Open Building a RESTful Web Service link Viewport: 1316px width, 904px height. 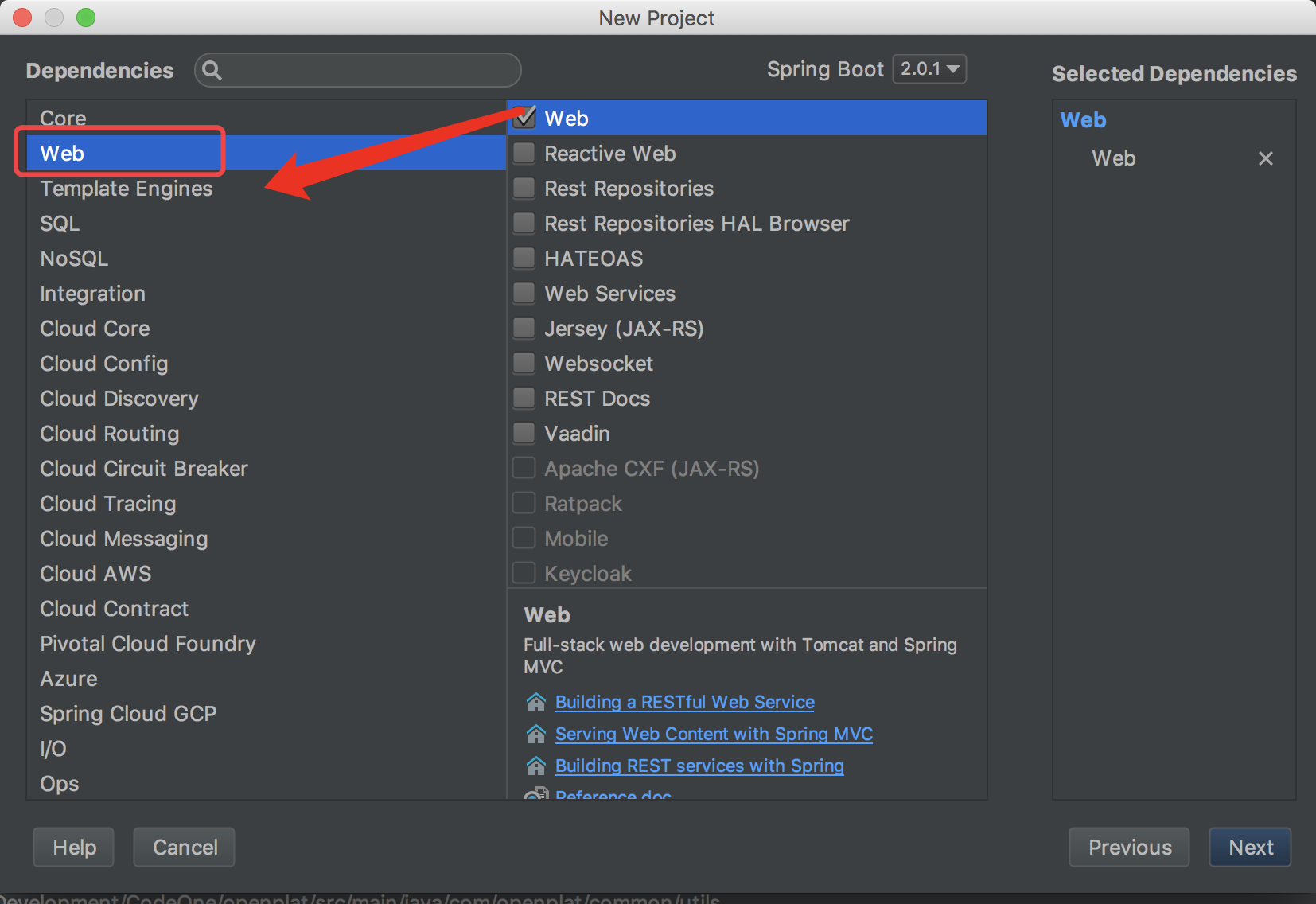[684, 702]
